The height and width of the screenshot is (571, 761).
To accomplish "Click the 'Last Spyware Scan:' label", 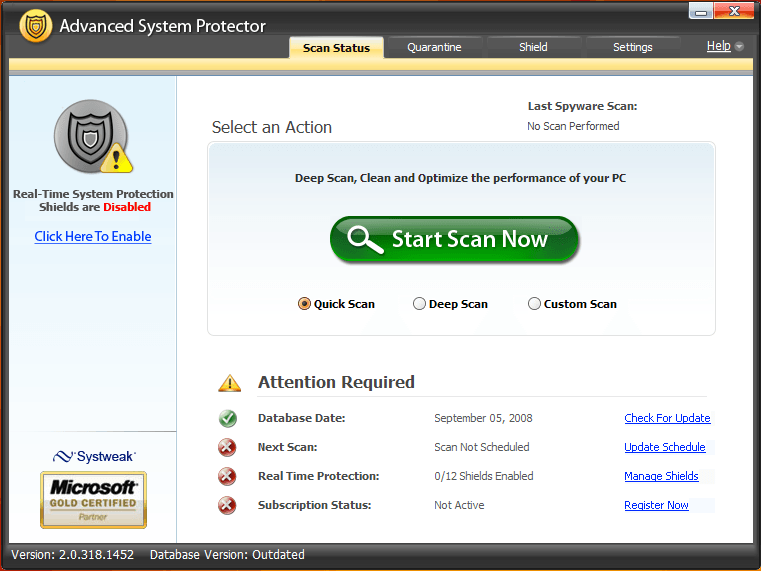I will [582, 106].
